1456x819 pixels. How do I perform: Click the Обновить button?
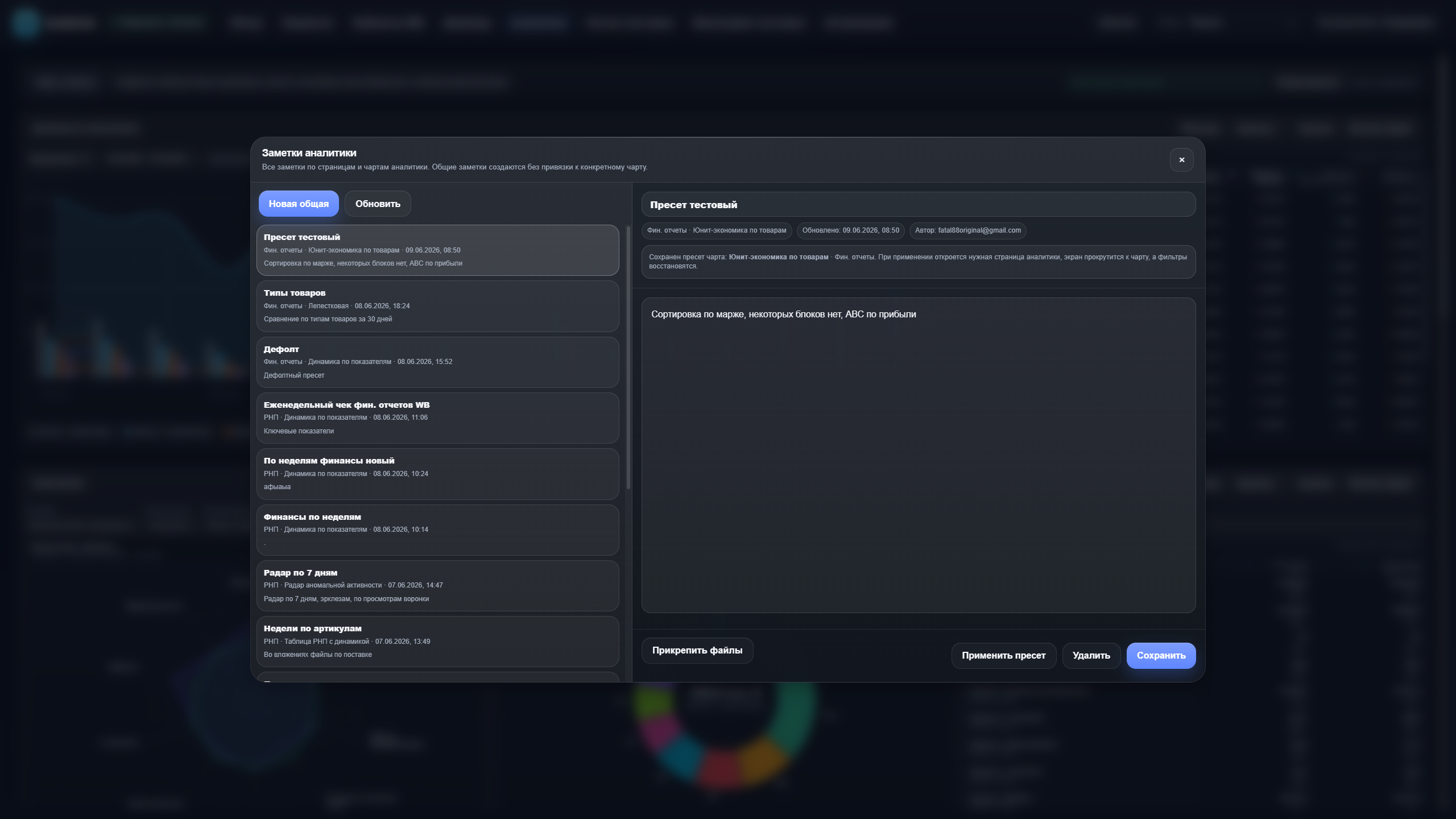[x=378, y=204]
